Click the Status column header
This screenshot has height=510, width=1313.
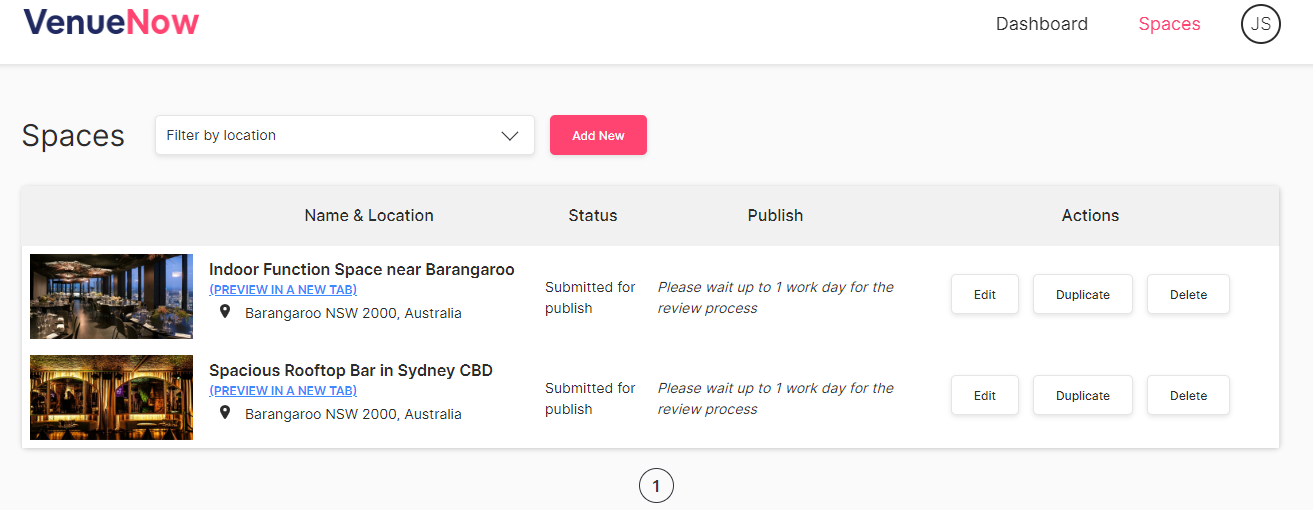coord(593,215)
